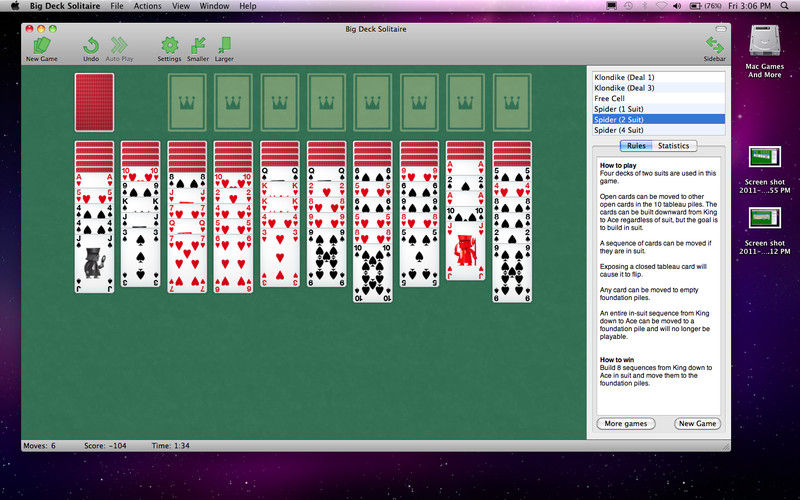This screenshot has width=800, height=500.
Task: Open the Apple menu
Action: click(x=15, y=6)
